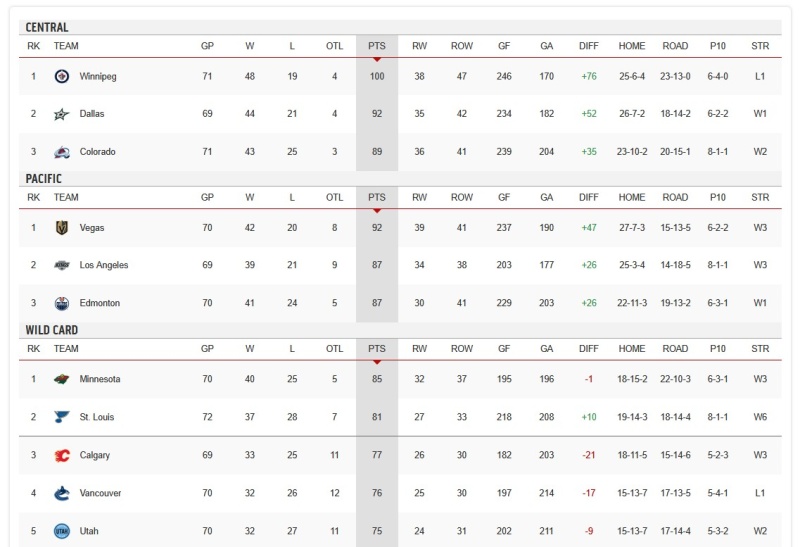Sort Pacific table by PTS header
The width and height of the screenshot is (800, 547).
click(x=377, y=197)
